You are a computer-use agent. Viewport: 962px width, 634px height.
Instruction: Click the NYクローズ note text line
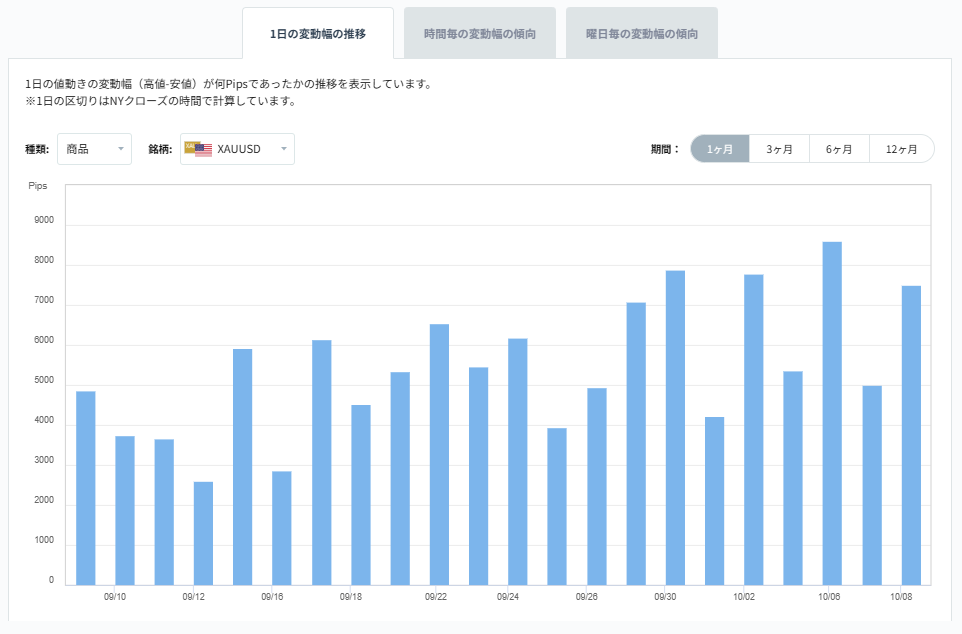161,101
